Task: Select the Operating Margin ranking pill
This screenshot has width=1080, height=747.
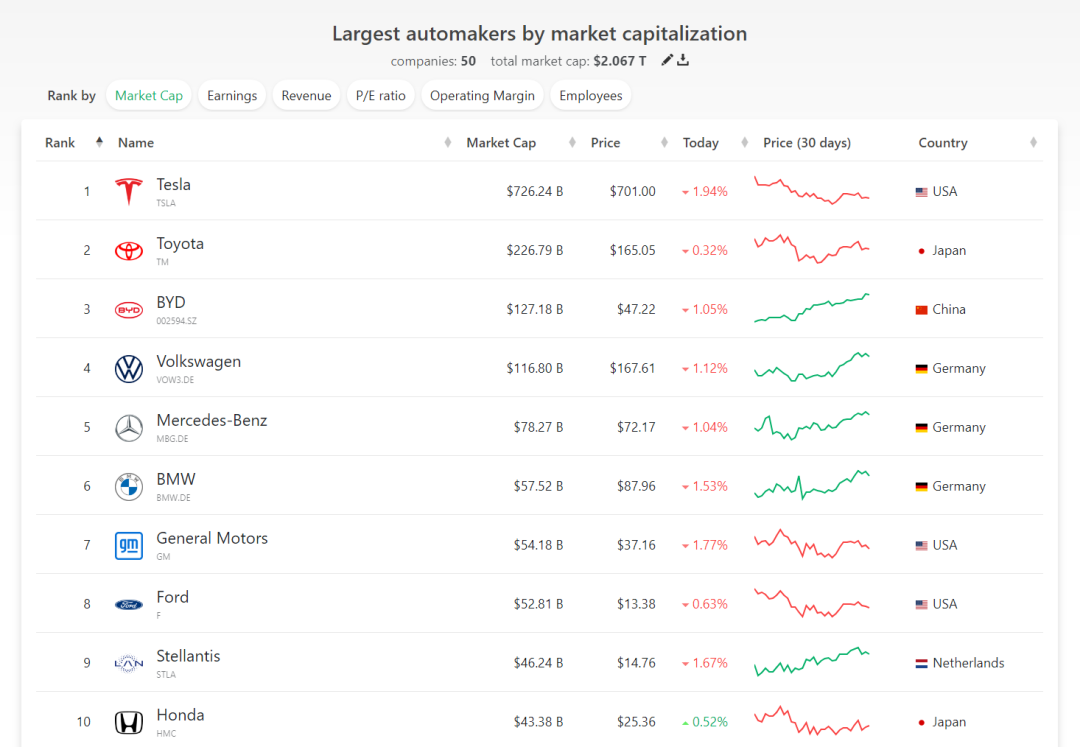Action: (482, 96)
